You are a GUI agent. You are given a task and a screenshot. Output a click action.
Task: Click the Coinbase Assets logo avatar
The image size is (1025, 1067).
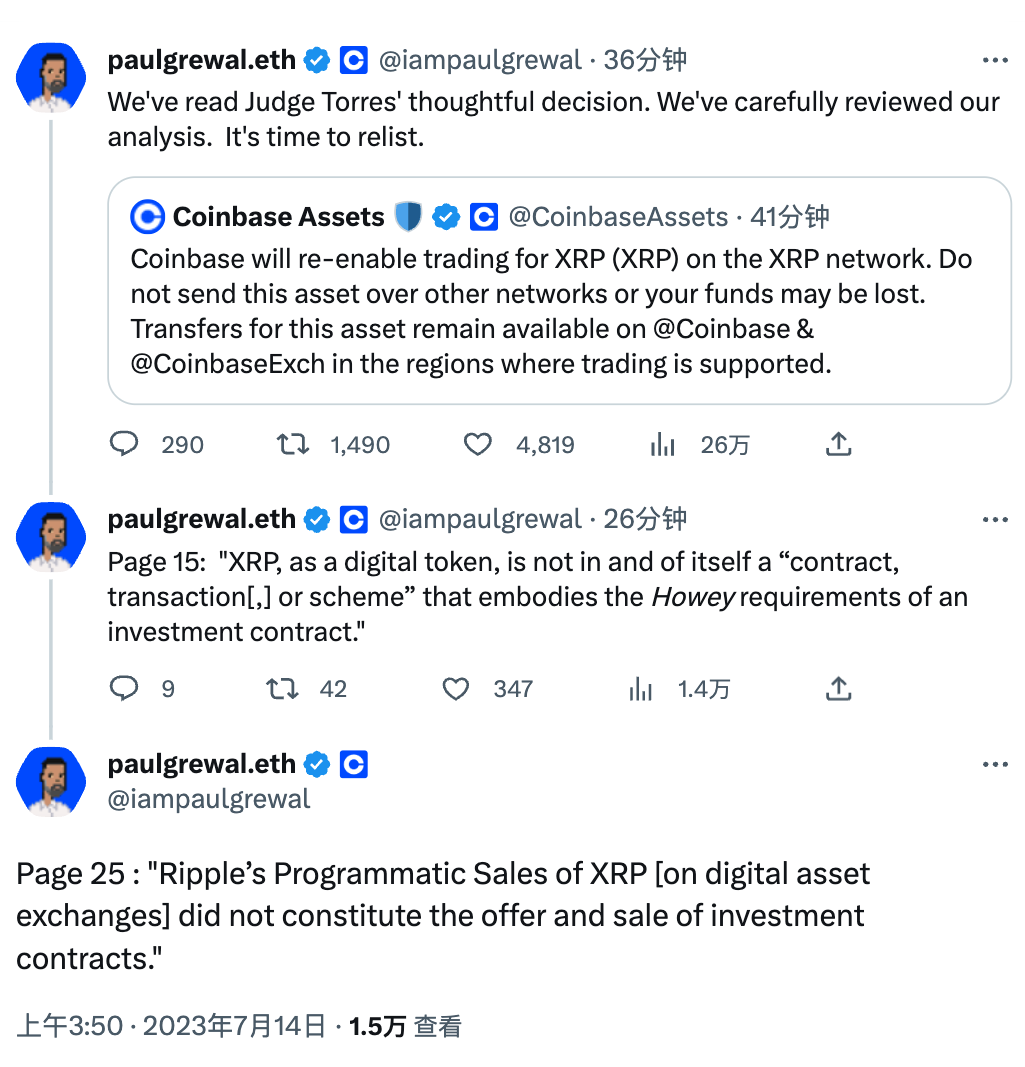(x=149, y=217)
